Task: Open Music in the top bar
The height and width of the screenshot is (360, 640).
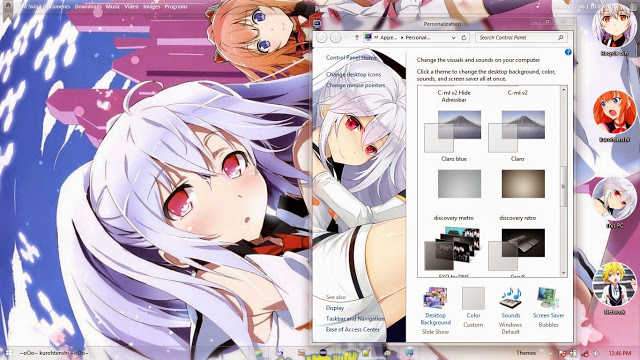Action: coord(112,7)
